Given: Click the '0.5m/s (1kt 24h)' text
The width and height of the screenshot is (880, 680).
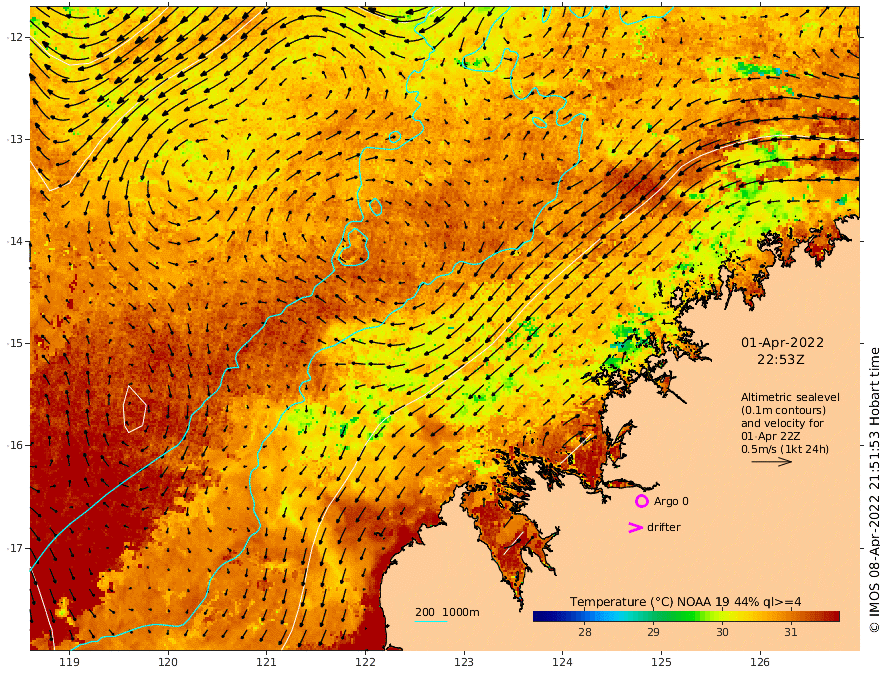Looking at the screenshot, I should tap(785, 449).
